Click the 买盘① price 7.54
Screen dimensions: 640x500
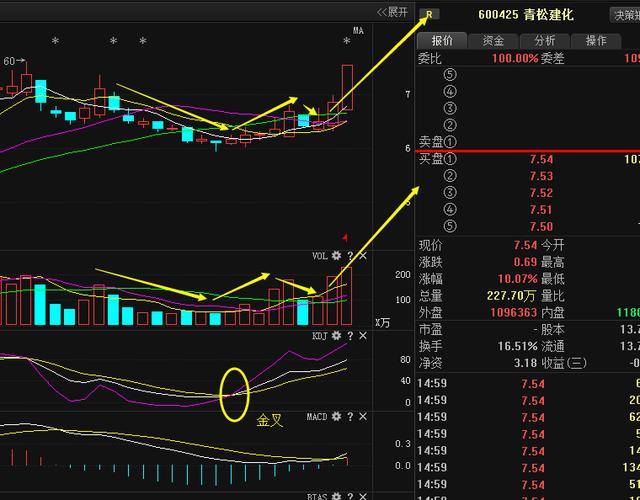[x=541, y=159]
